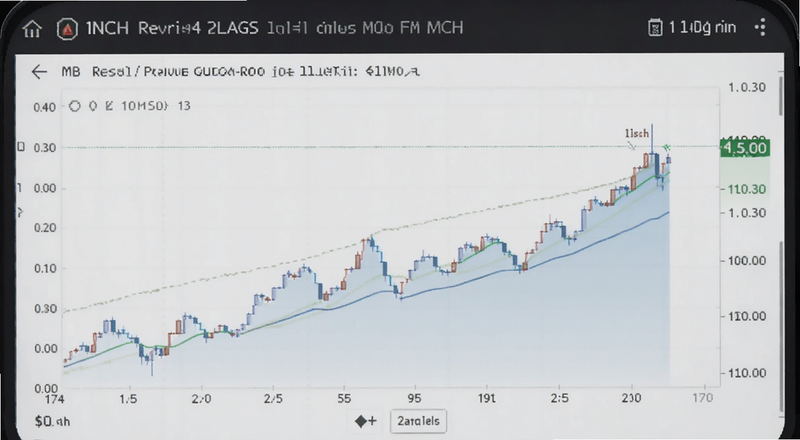Viewport: 800px width, 440px height.
Task: Click the '191' time axis label
Action: coord(487,398)
